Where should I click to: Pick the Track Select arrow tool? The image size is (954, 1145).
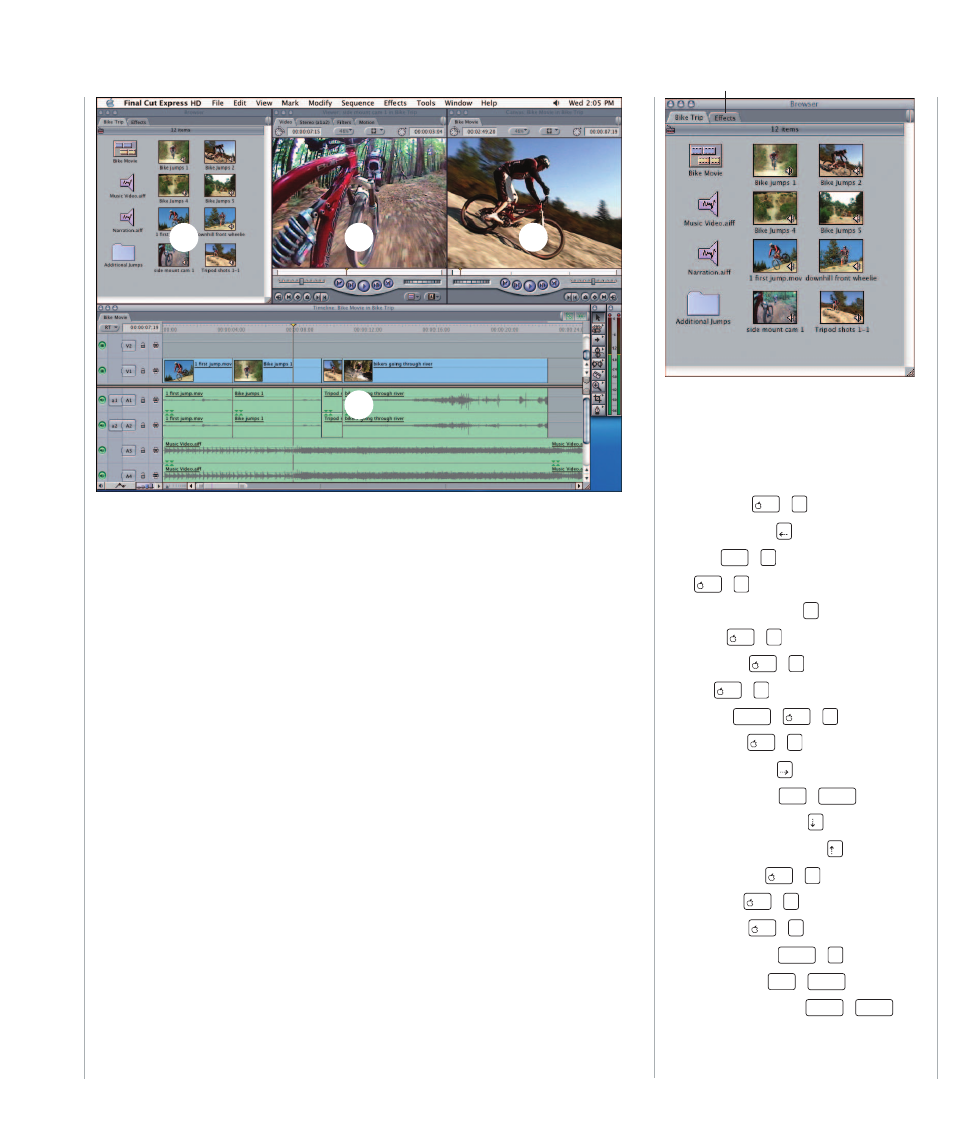(598, 340)
